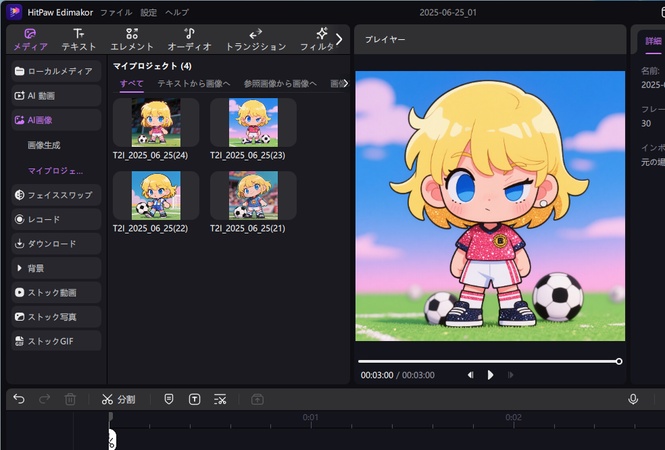
Task: Open the ヘルプ menu
Action: [177, 12]
